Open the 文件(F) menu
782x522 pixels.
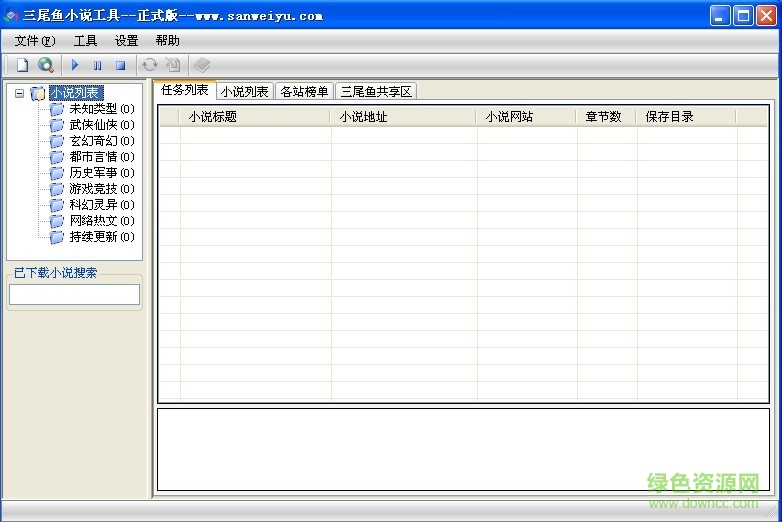tap(35, 40)
